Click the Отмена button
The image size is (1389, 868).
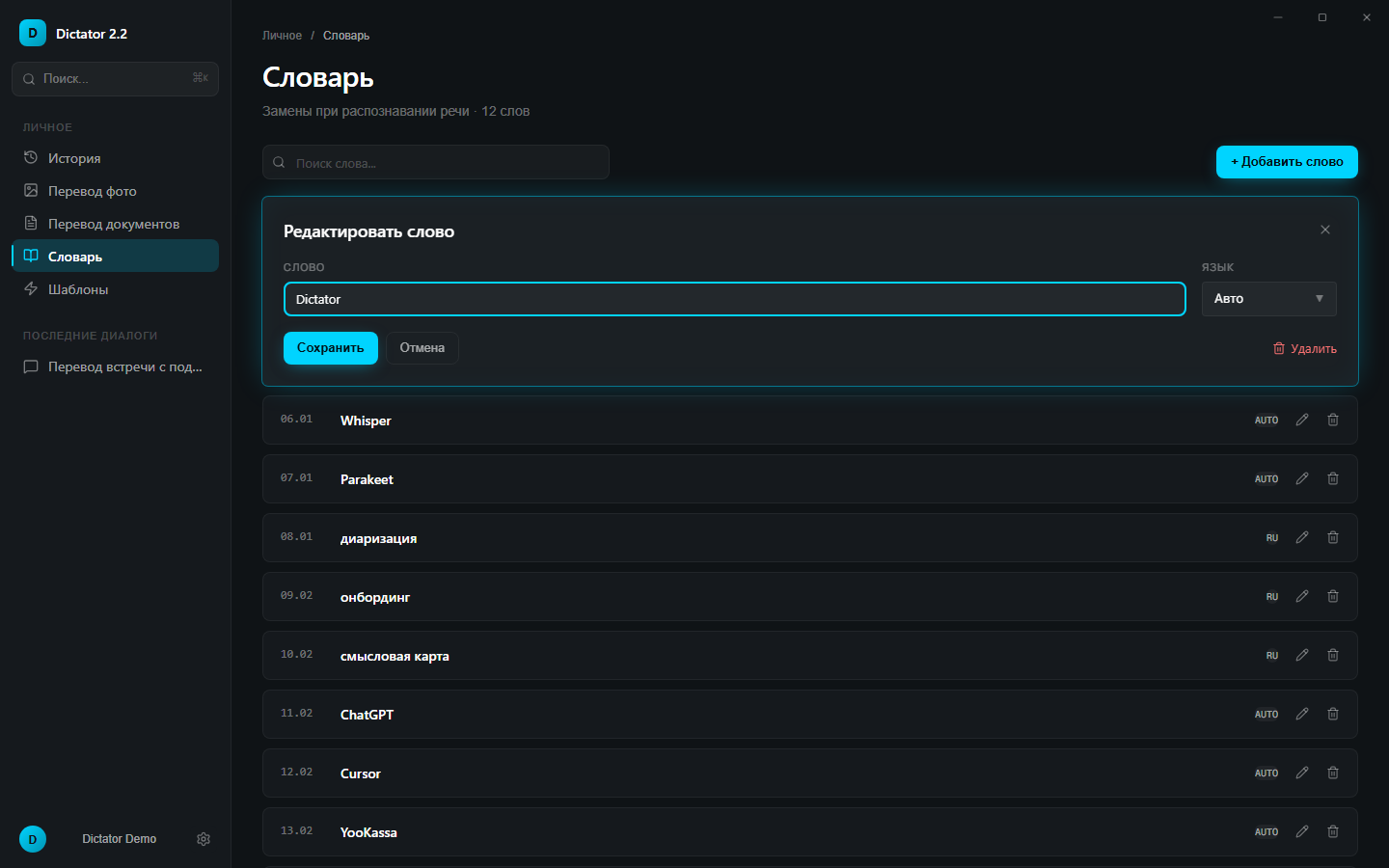[x=422, y=348]
